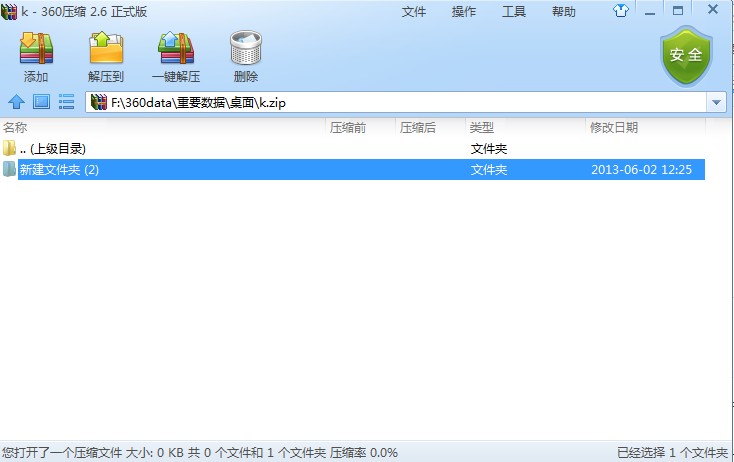734x462 pixels.
Task: Open the 工具 menu
Action: (514, 12)
